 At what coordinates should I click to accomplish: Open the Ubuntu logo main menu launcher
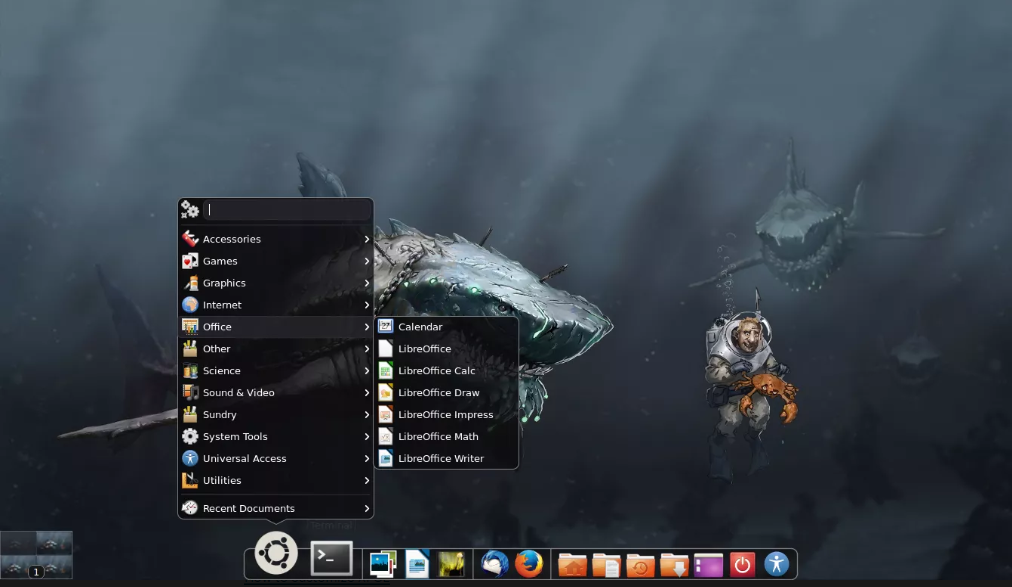coord(276,553)
